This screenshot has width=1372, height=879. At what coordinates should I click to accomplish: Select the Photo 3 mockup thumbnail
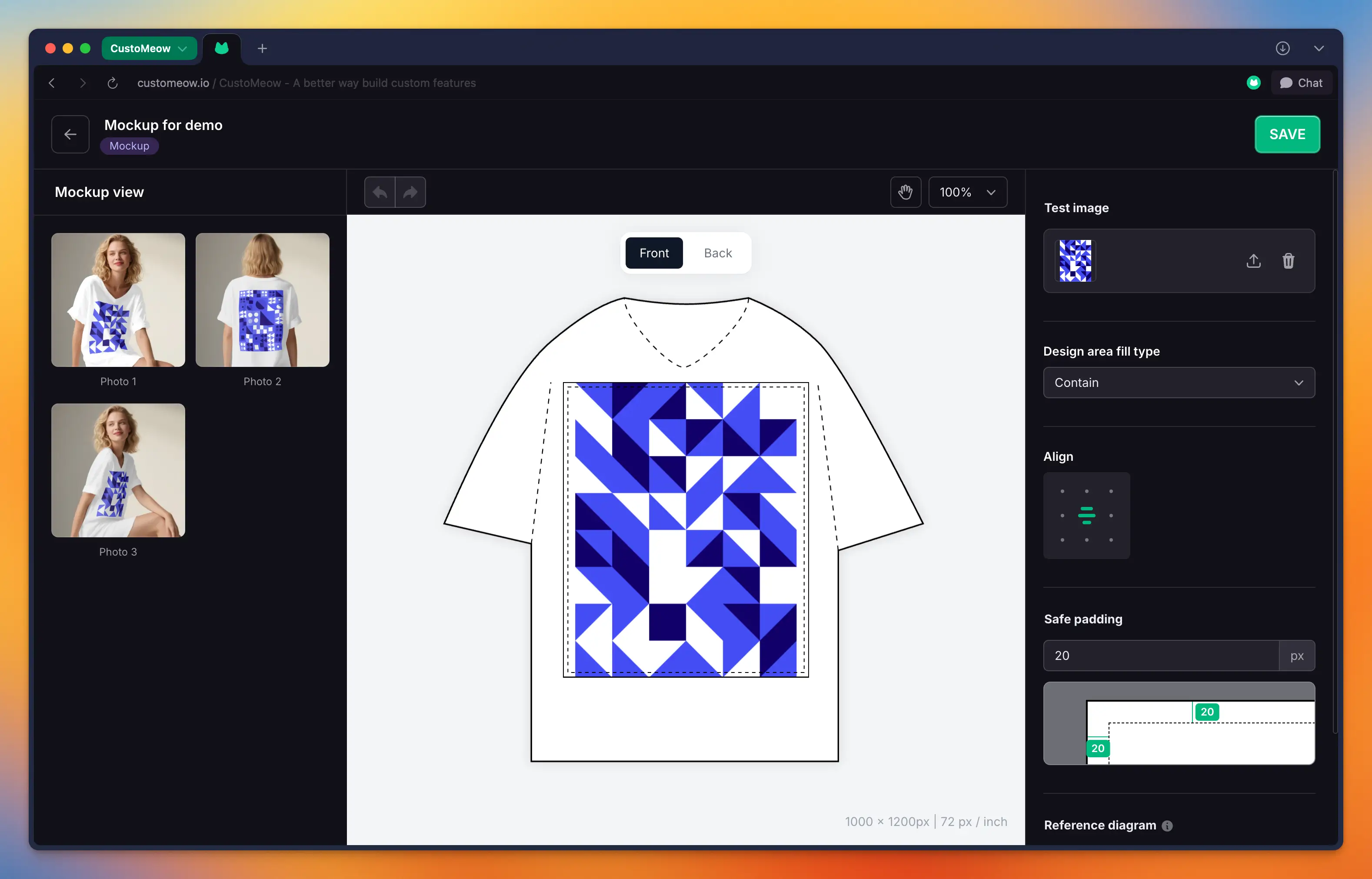(118, 470)
